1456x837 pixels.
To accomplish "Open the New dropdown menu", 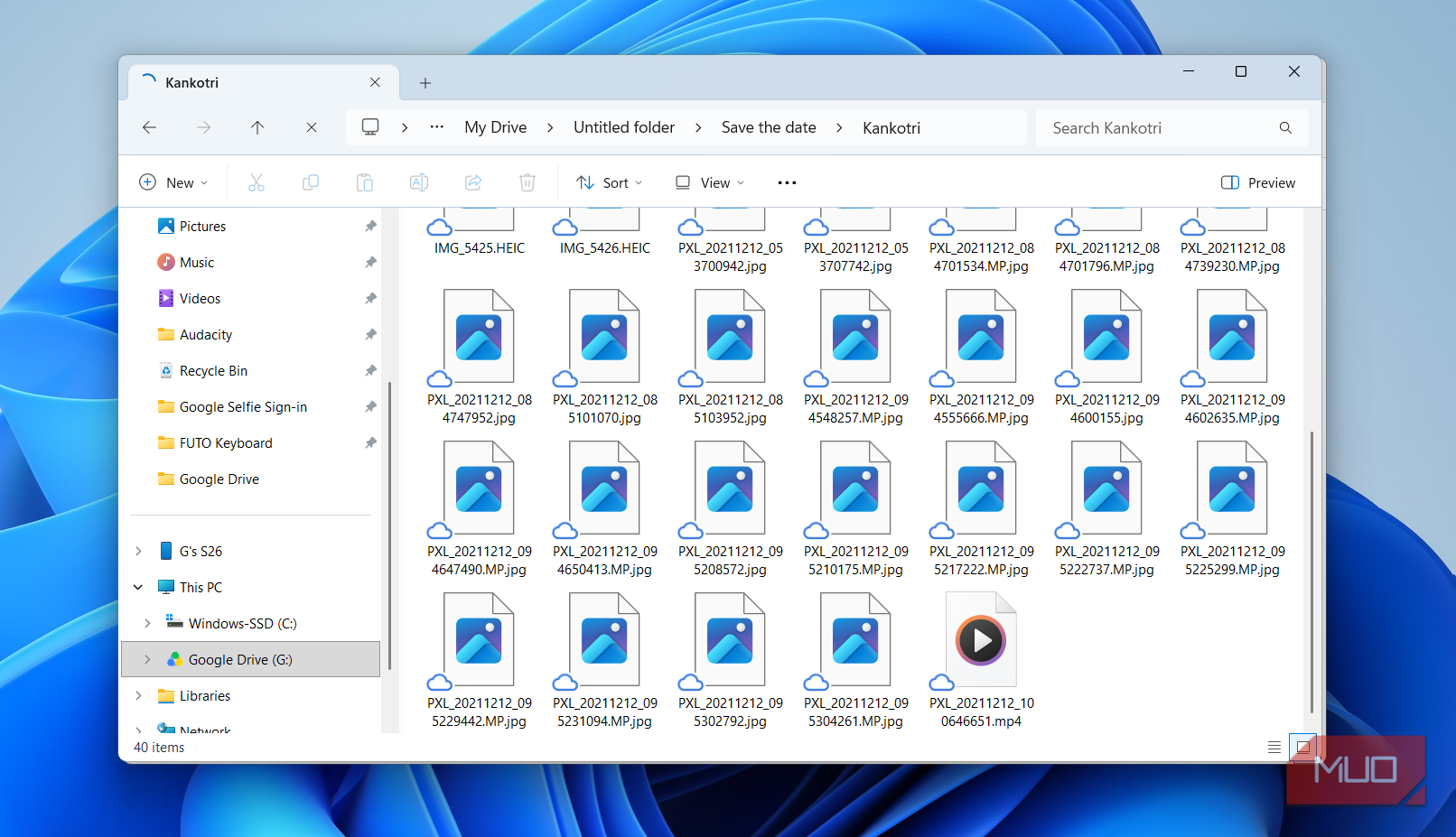I will 173,182.
